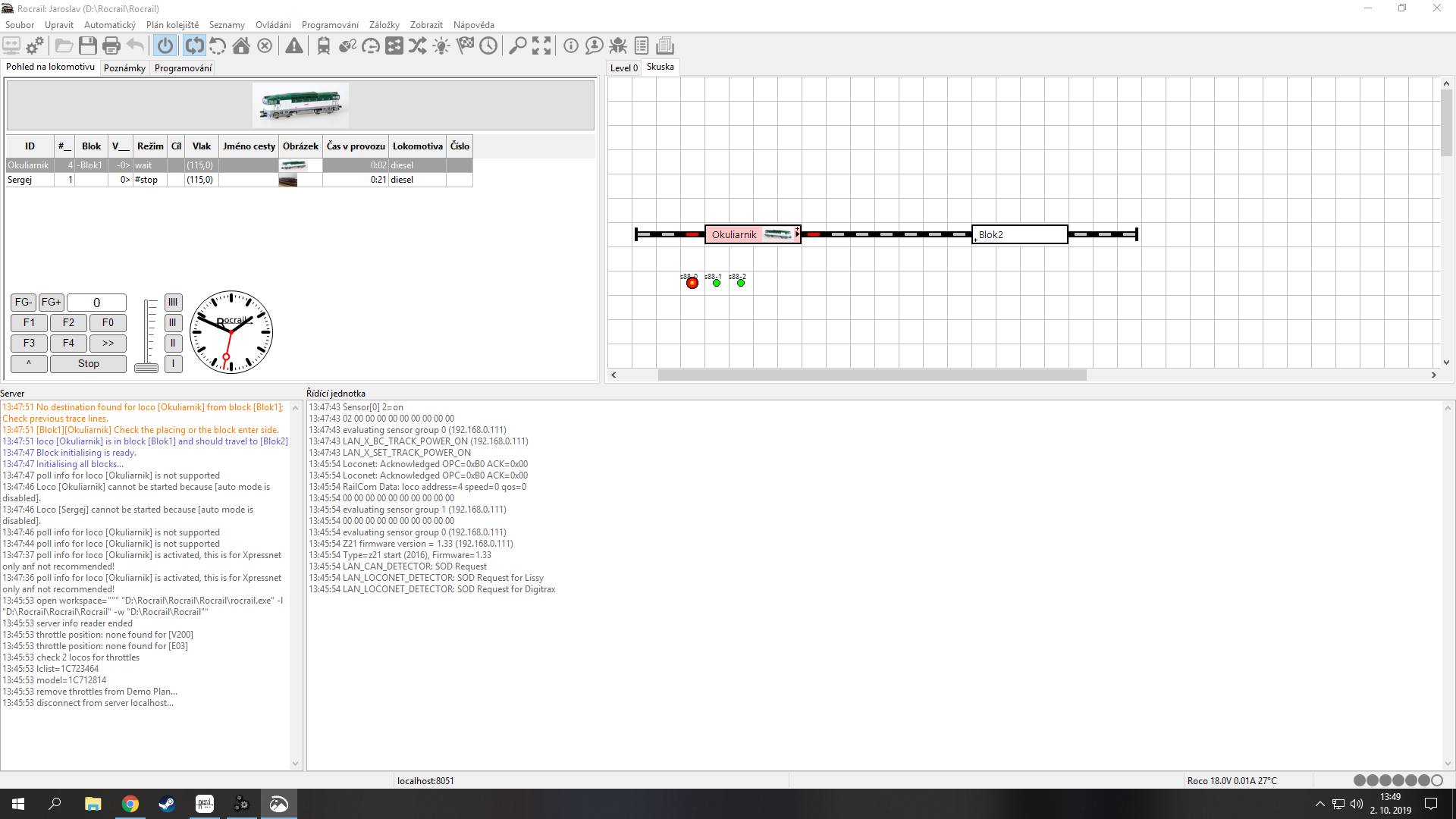The width and height of the screenshot is (1456, 819).
Task: Toggle the s88-0 red sensor
Action: pos(692,283)
